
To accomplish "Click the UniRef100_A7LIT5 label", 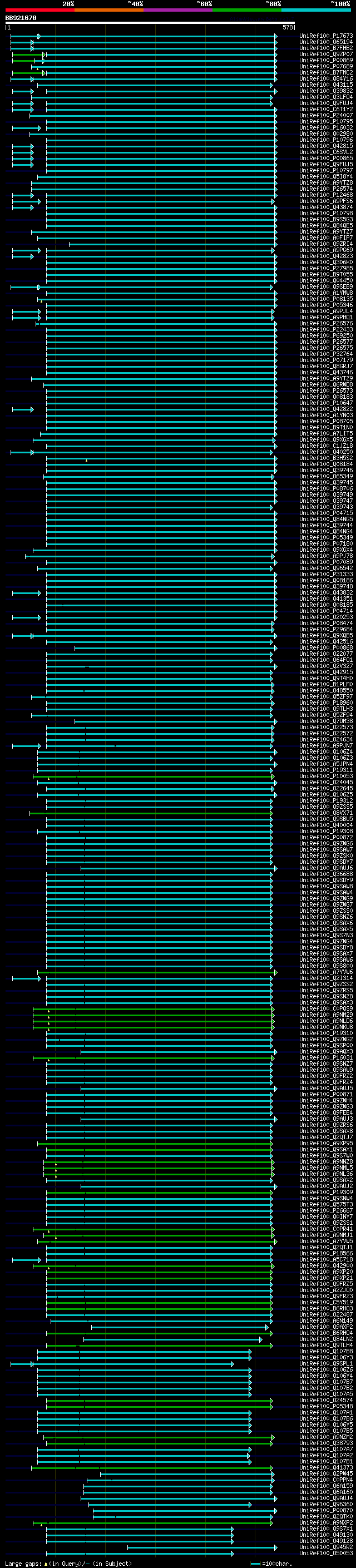I will pyautogui.click(x=325, y=433).
